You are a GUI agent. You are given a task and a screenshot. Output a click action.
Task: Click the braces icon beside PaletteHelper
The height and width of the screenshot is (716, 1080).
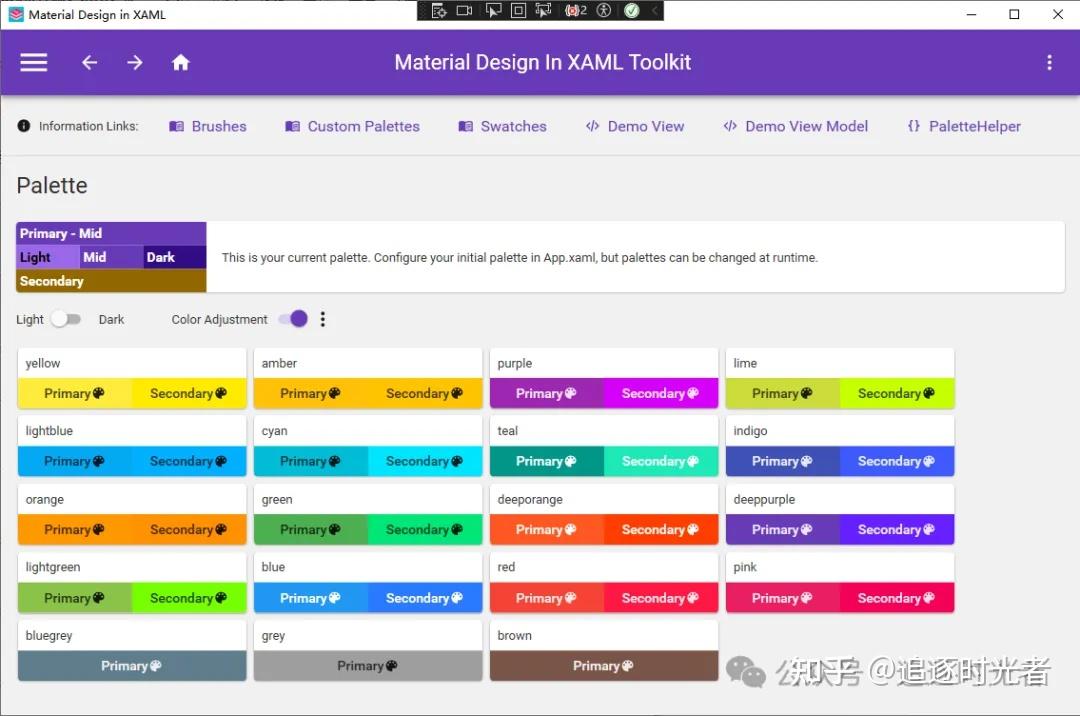pyautogui.click(x=912, y=126)
